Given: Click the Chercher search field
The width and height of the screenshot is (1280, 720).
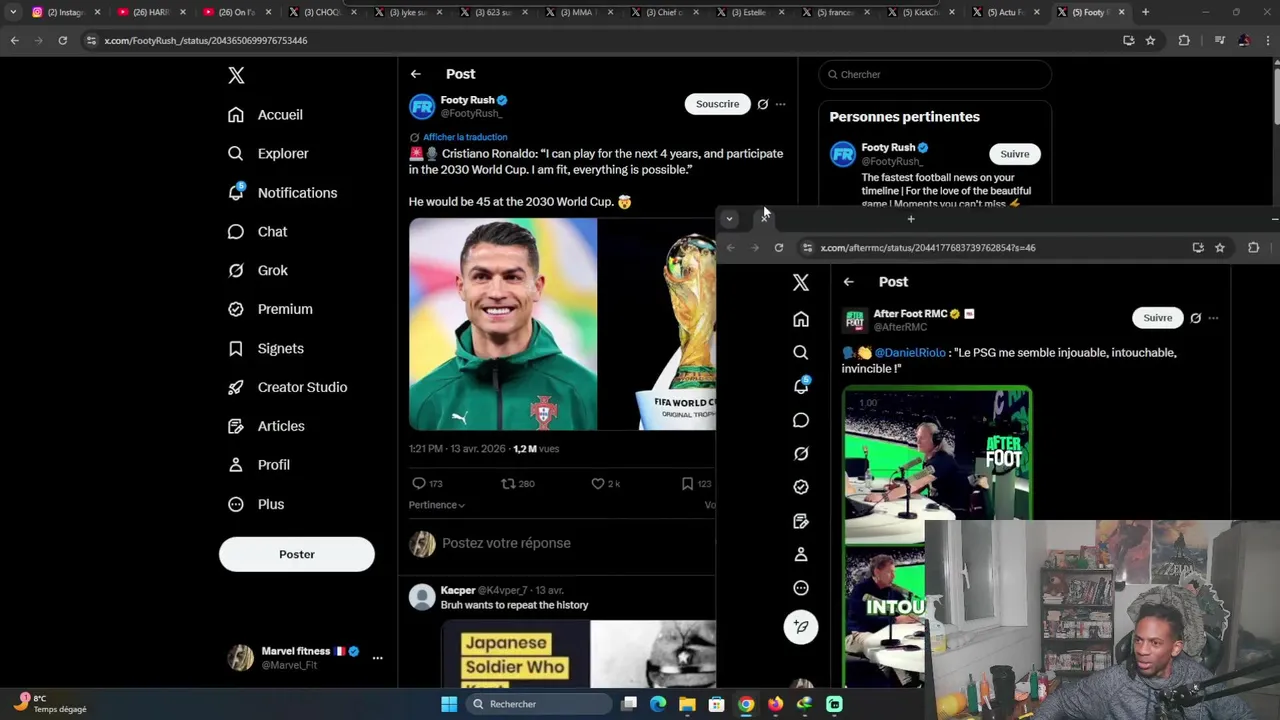Looking at the screenshot, I should pos(935,74).
